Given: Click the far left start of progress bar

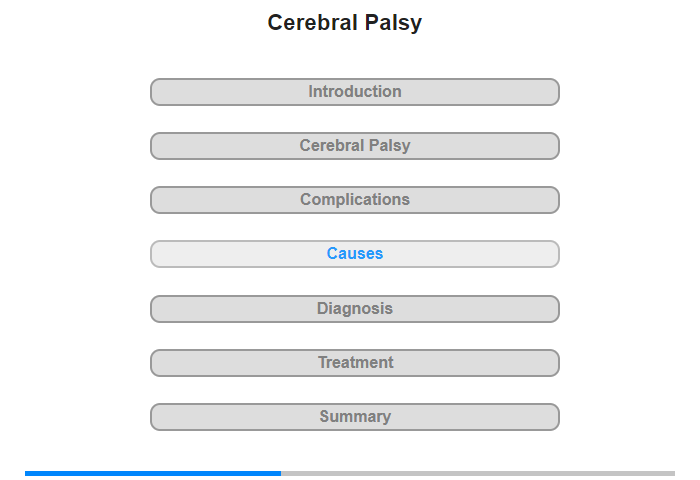Looking at the screenshot, I should click(28, 473).
